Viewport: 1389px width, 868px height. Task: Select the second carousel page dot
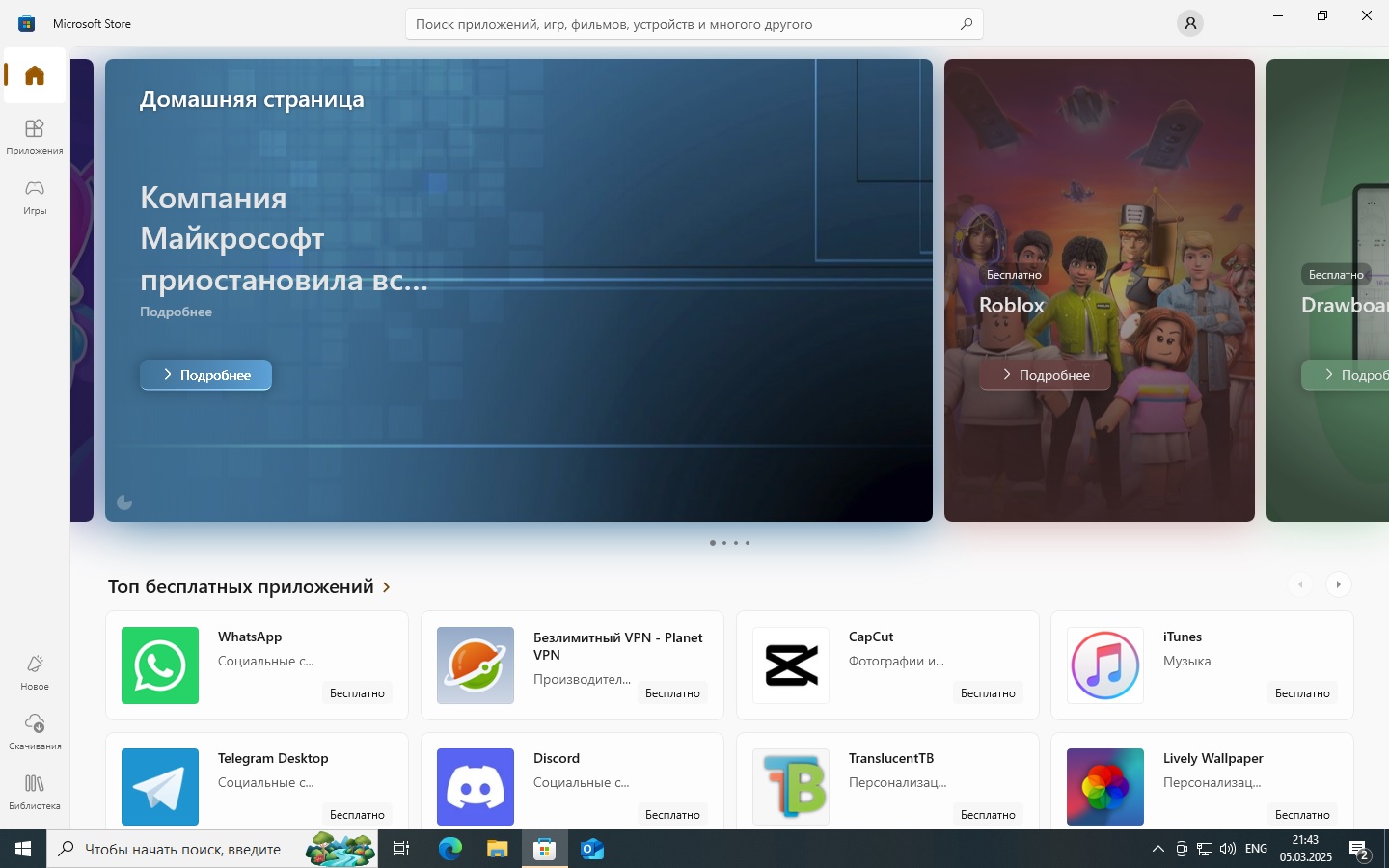pos(724,543)
